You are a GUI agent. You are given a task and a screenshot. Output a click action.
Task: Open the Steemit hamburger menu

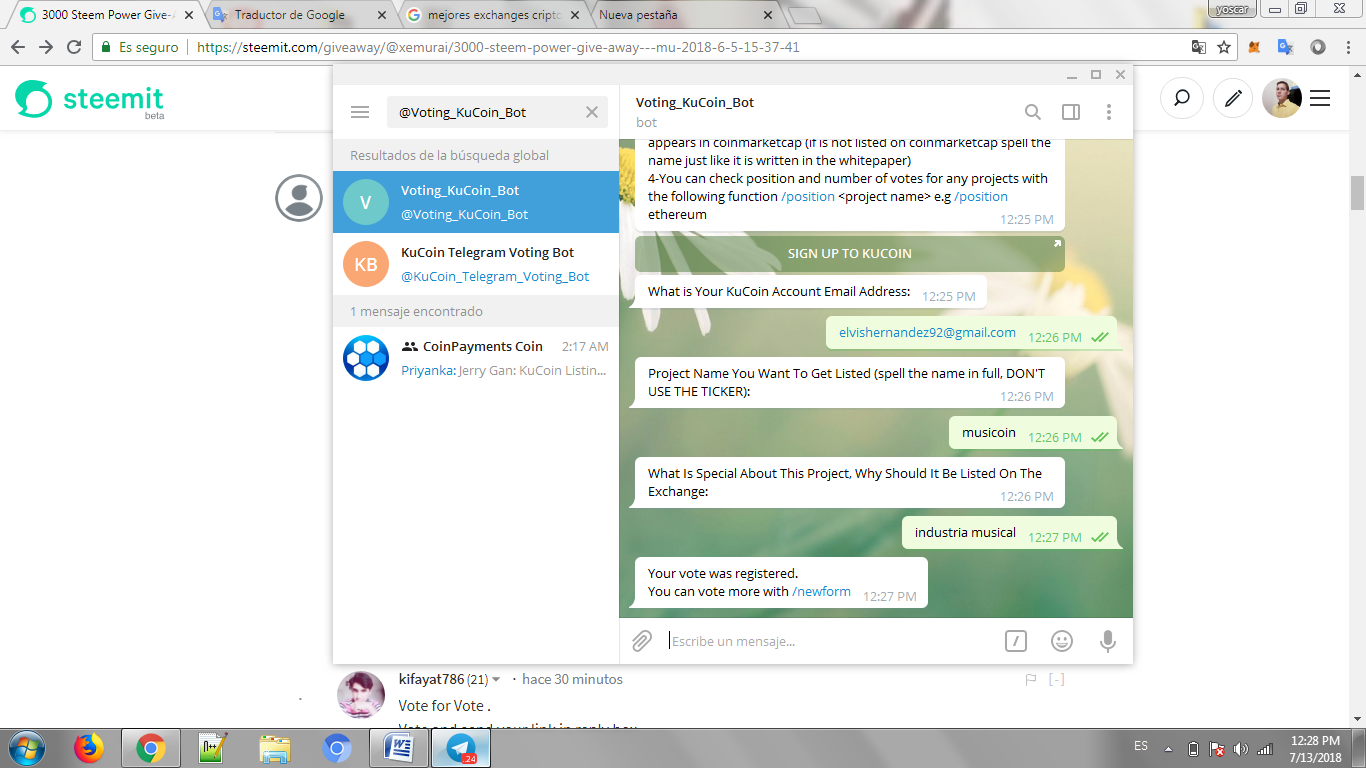[1320, 98]
